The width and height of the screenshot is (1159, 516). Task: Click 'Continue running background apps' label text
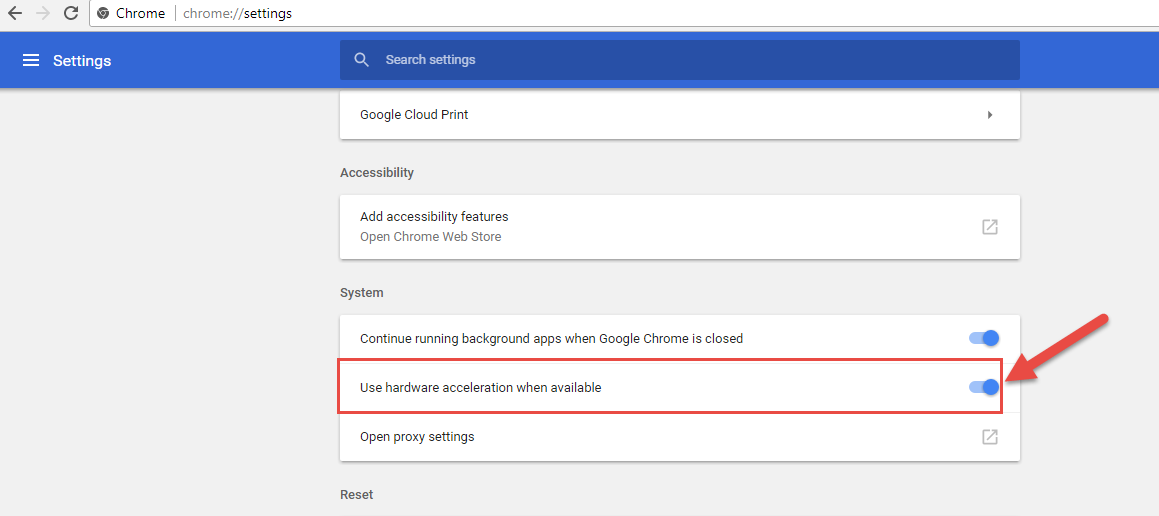pyautogui.click(x=551, y=339)
